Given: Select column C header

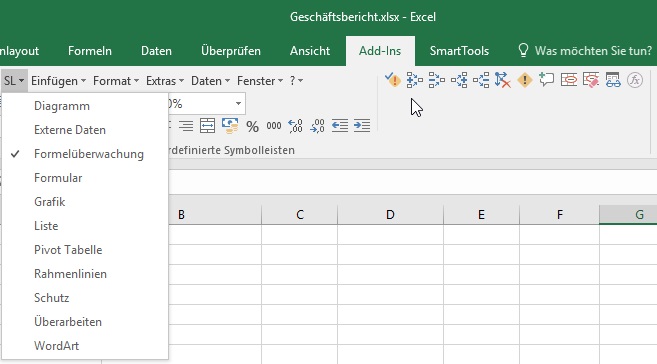Looking at the screenshot, I should click(300, 215).
